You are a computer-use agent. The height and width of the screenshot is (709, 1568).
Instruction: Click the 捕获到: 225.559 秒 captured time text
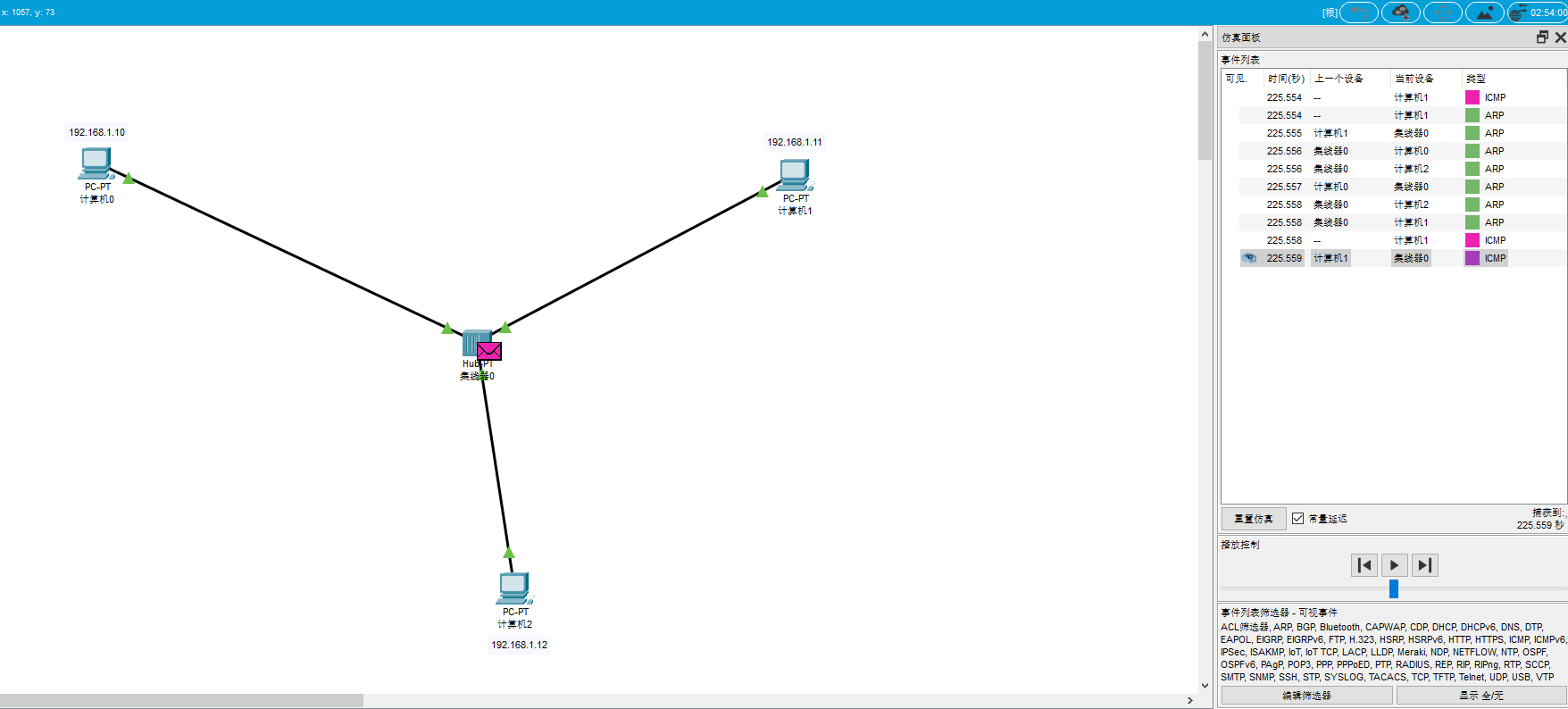click(x=1540, y=519)
